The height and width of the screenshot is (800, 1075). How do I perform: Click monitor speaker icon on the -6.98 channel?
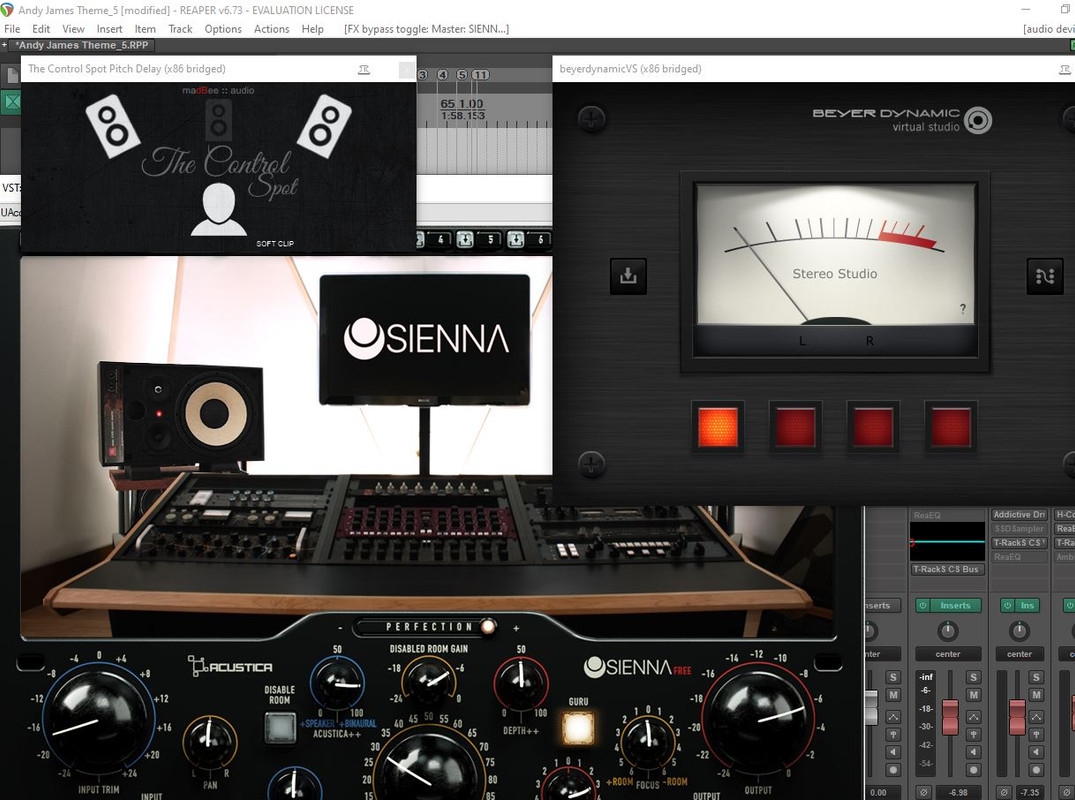974,752
